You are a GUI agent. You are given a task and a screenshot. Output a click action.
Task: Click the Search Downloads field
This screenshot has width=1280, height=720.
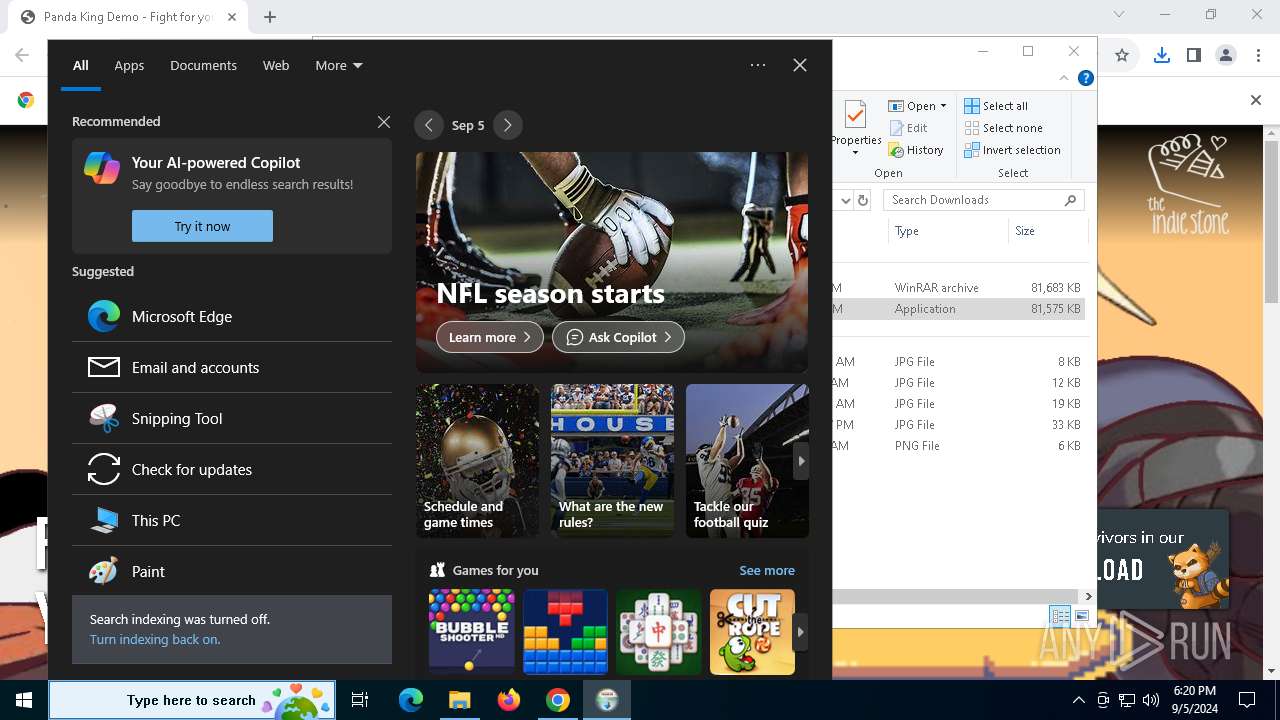[984, 200]
